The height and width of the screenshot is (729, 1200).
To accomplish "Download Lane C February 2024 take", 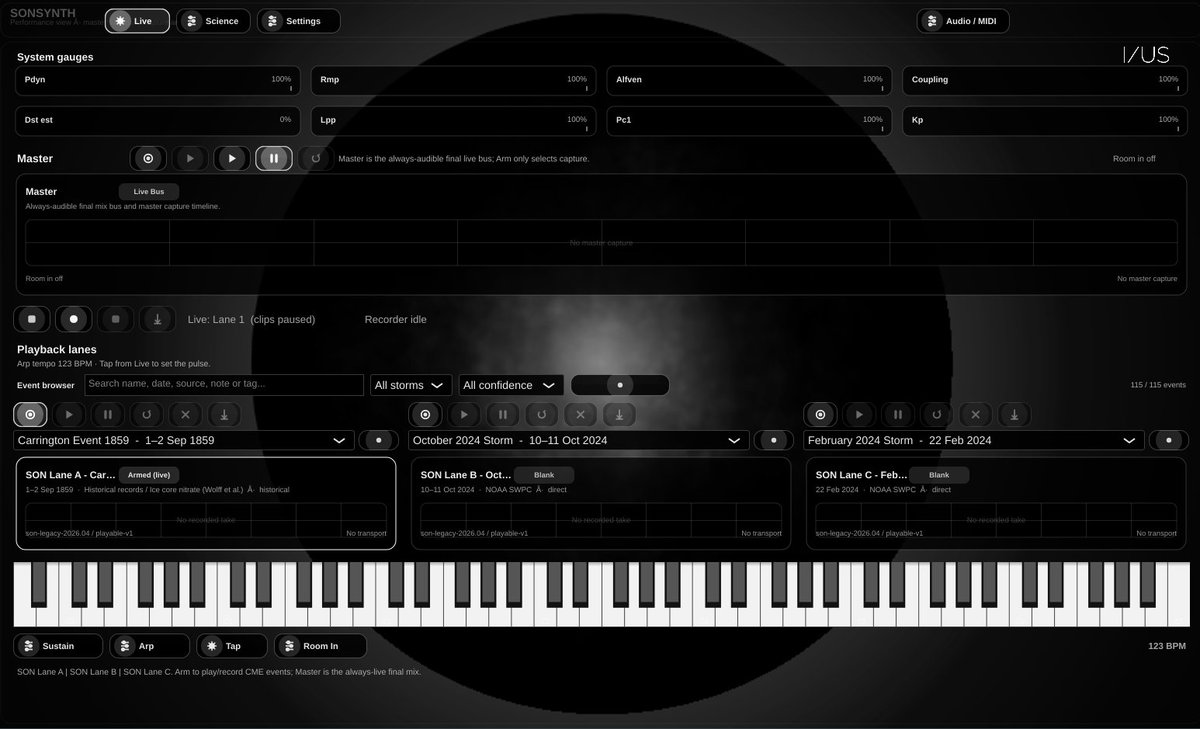I will [1014, 414].
